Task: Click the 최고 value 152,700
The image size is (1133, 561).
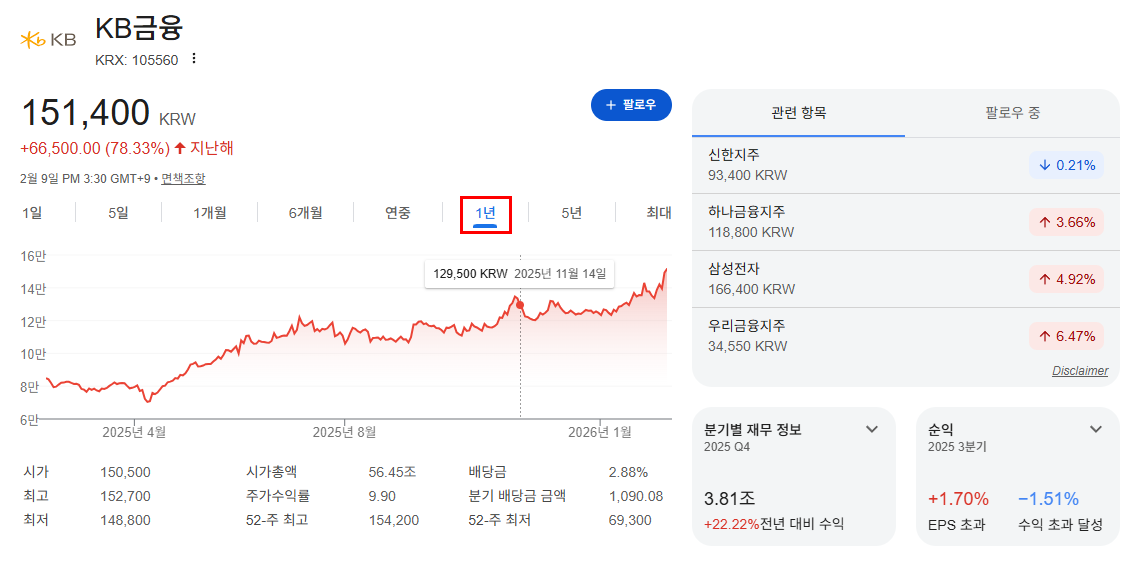Action: coord(126,497)
